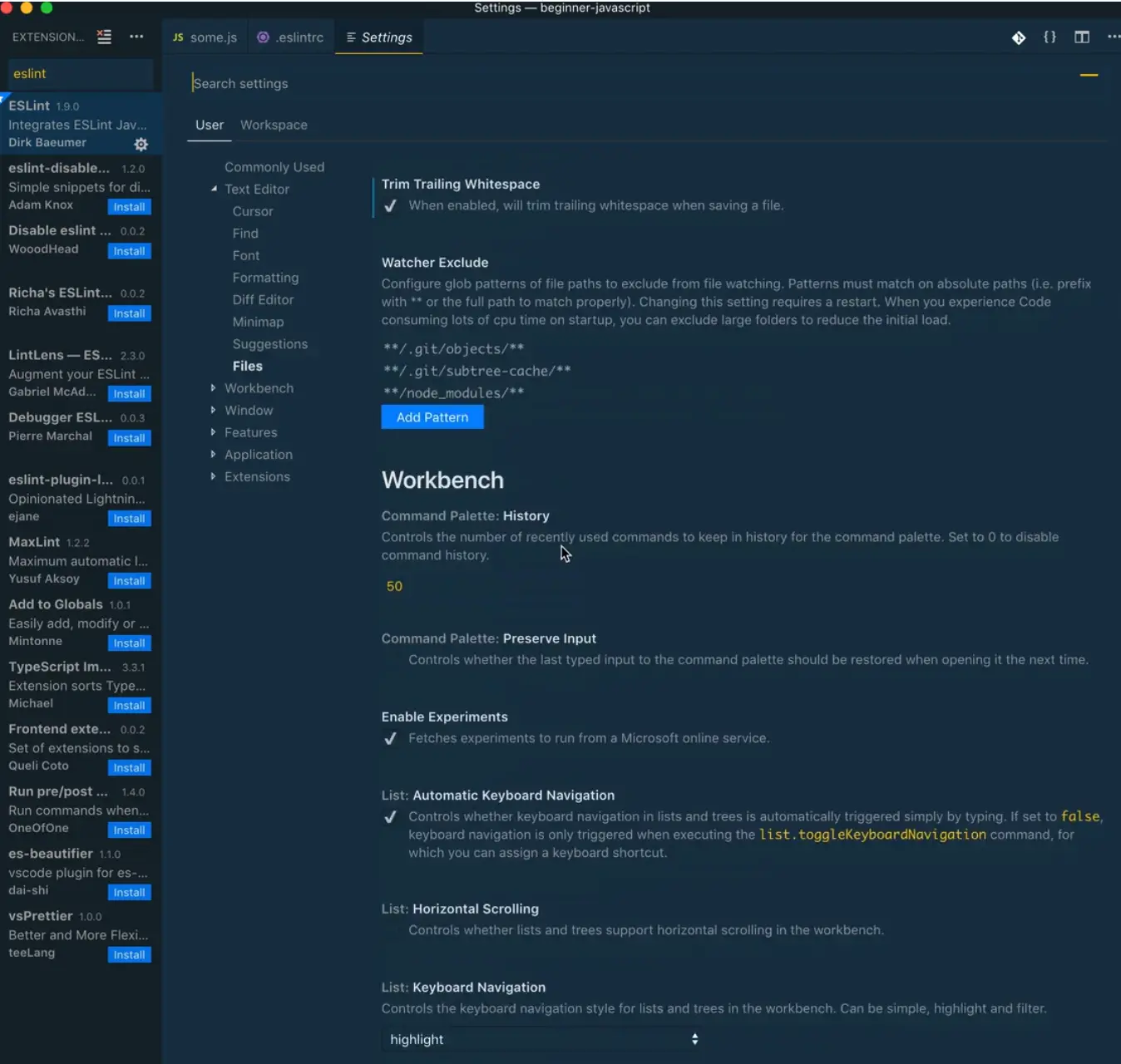The width and height of the screenshot is (1121, 1064).
Task: Open the .eslintrc editor tab
Action: pyautogui.click(x=290, y=37)
